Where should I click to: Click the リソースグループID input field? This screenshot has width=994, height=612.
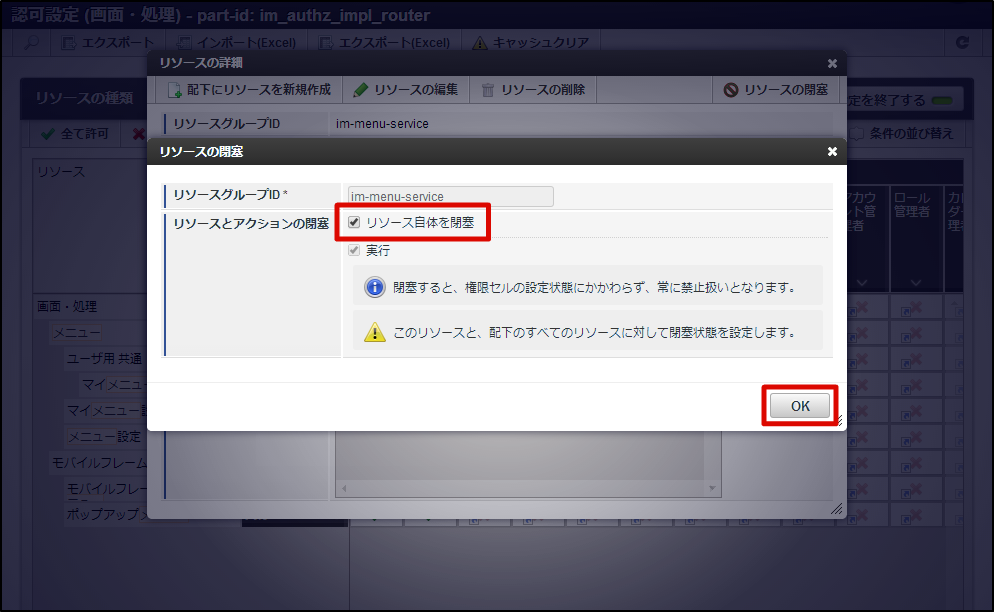point(450,196)
